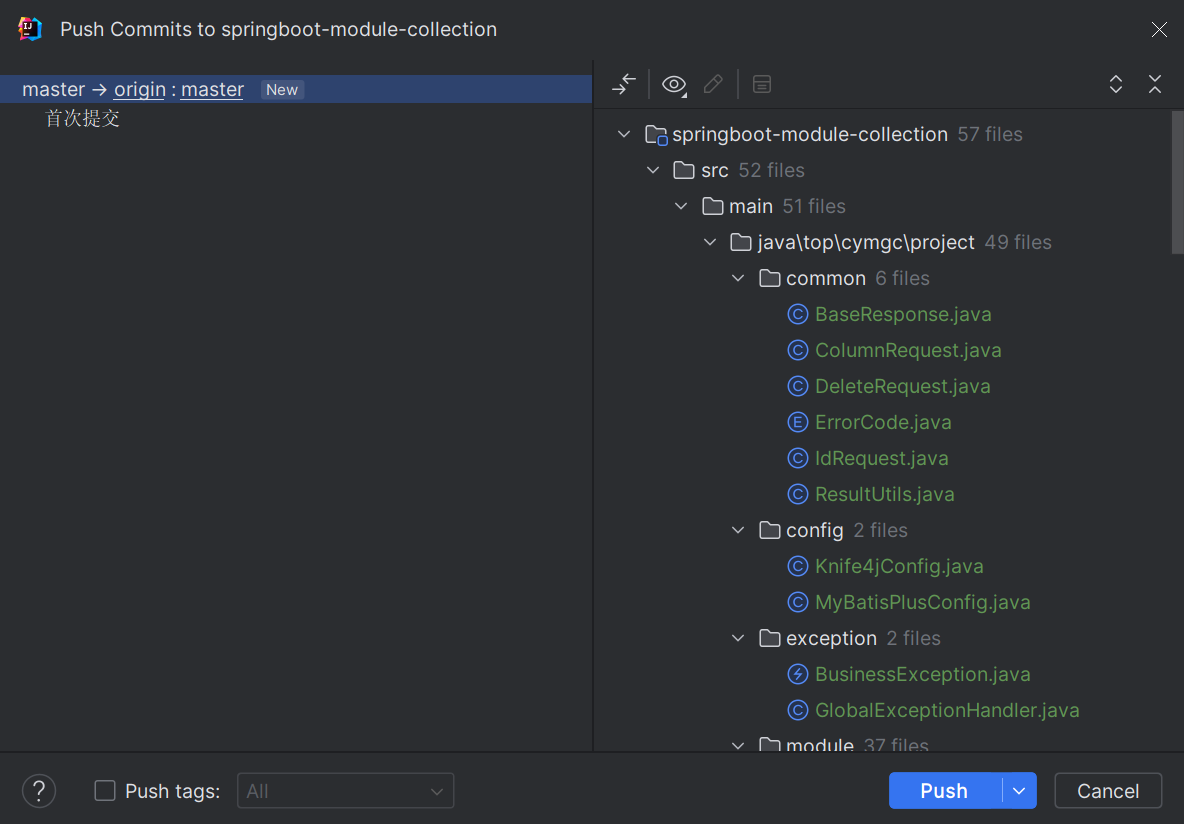Click the enum icon beside ErrorCode.java
The width and height of the screenshot is (1184, 824).
point(797,422)
